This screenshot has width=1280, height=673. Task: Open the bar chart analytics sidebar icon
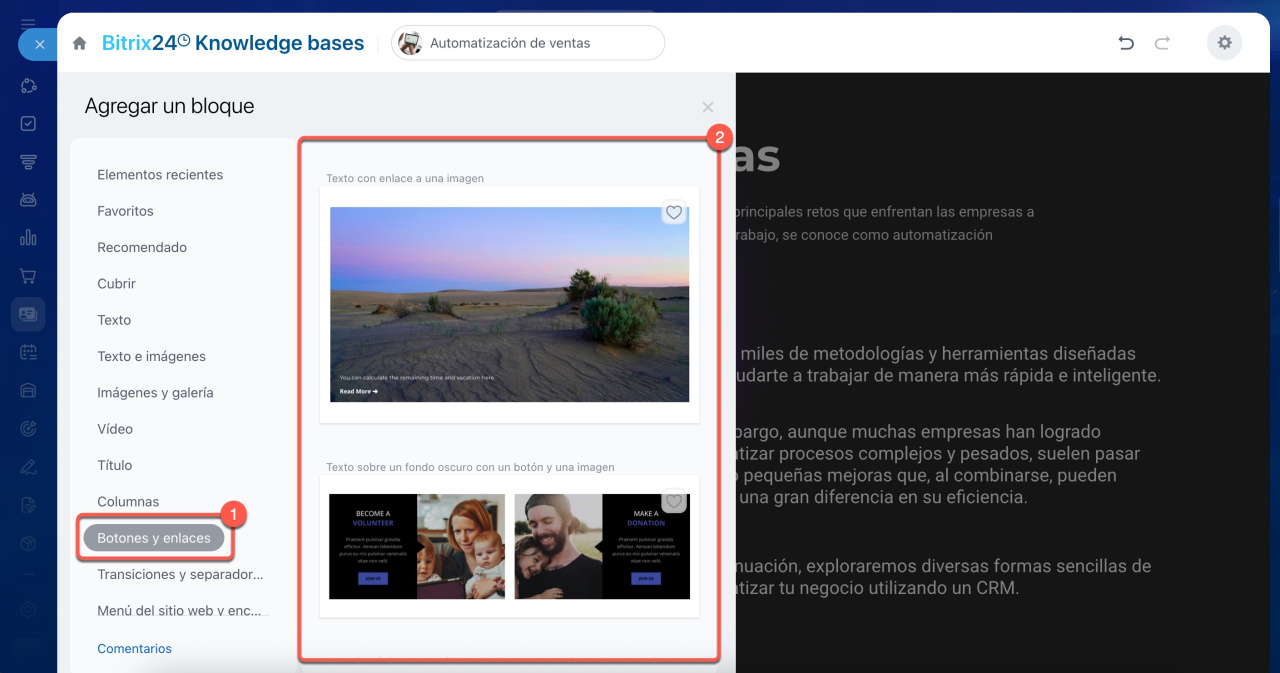coord(28,238)
